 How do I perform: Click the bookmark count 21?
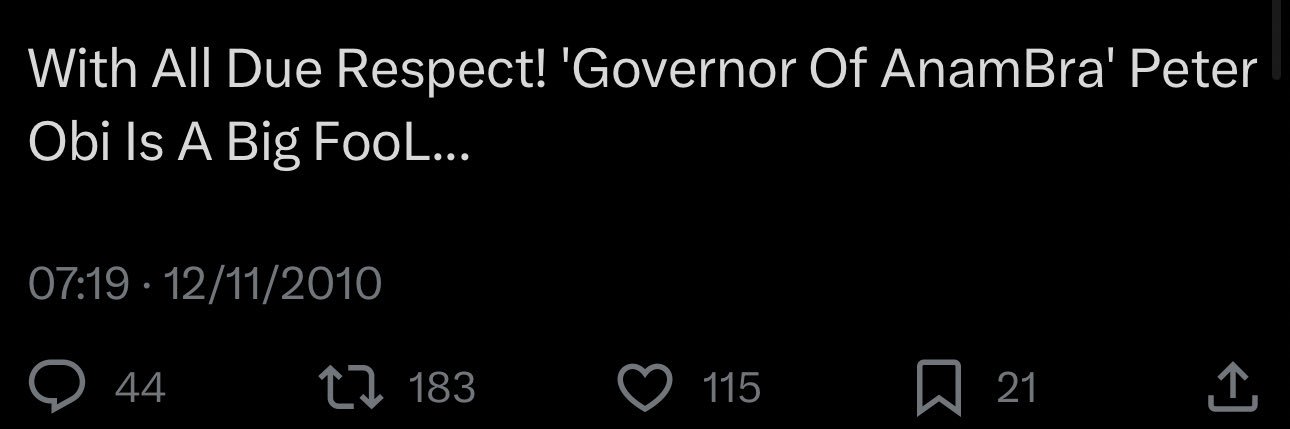point(1017,388)
